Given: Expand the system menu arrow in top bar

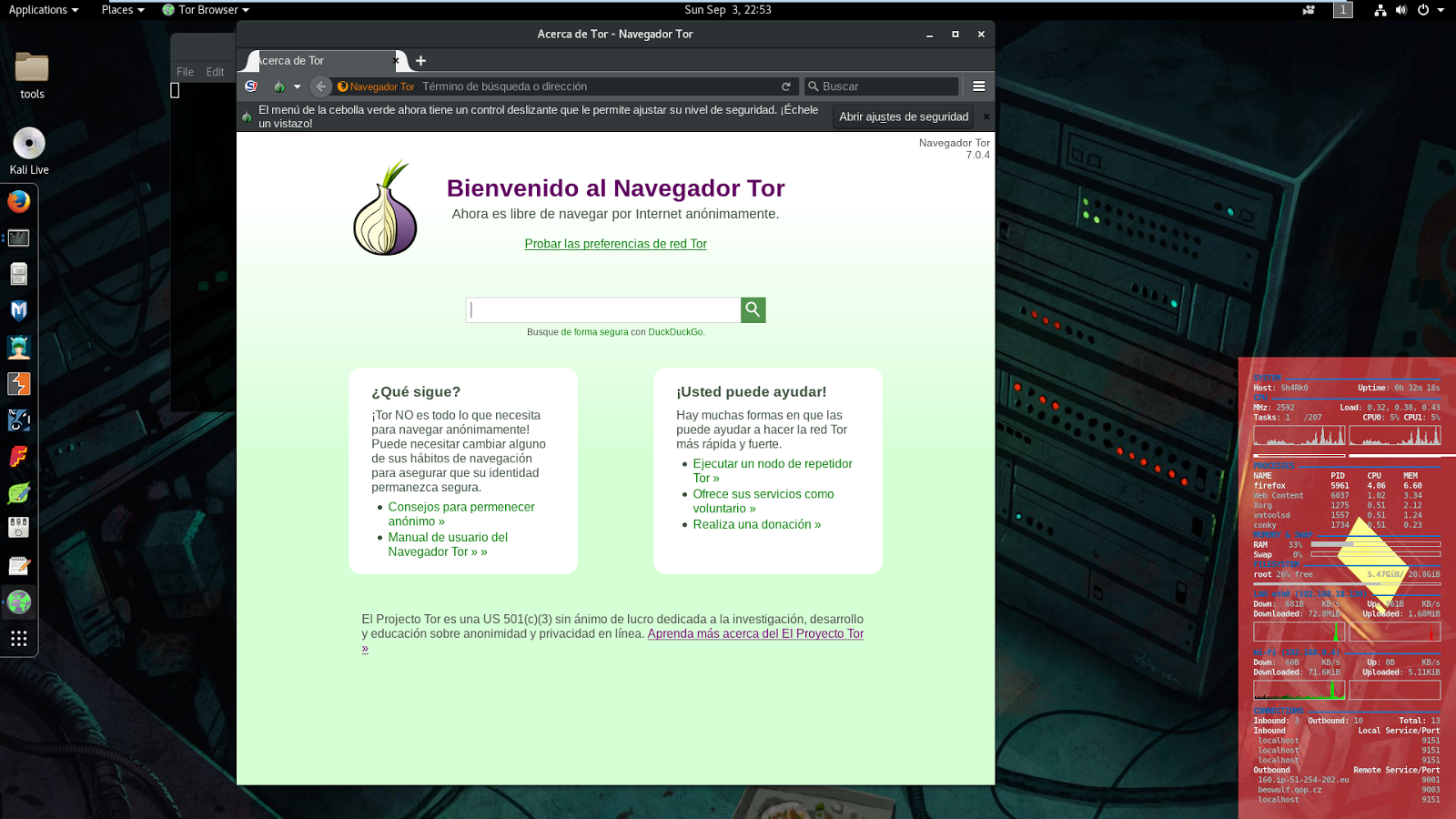Looking at the screenshot, I should [x=1441, y=10].
